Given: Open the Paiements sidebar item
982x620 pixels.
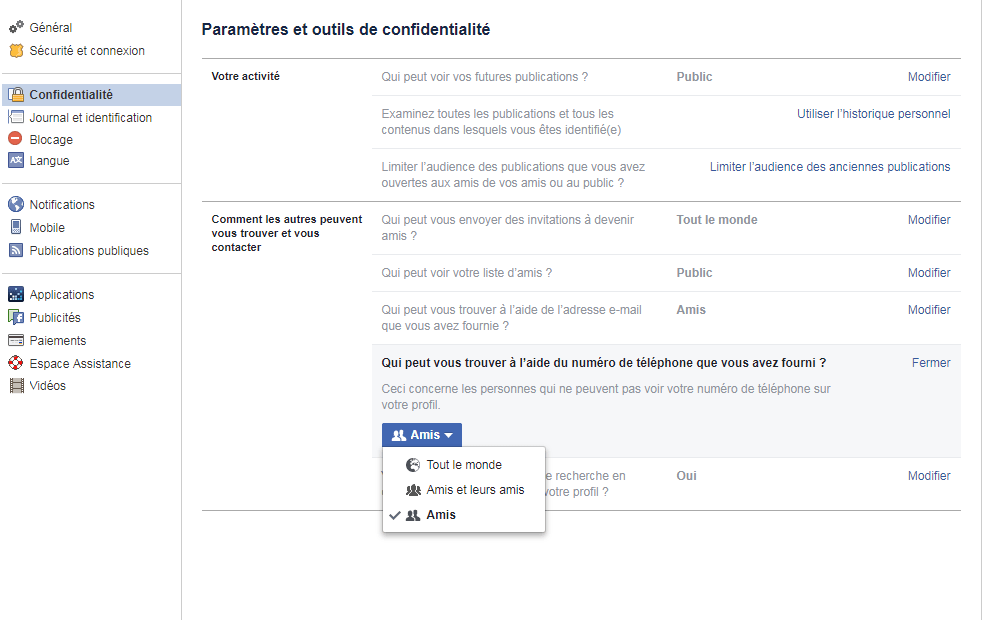Looking at the screenshot, I should point(58,341).
